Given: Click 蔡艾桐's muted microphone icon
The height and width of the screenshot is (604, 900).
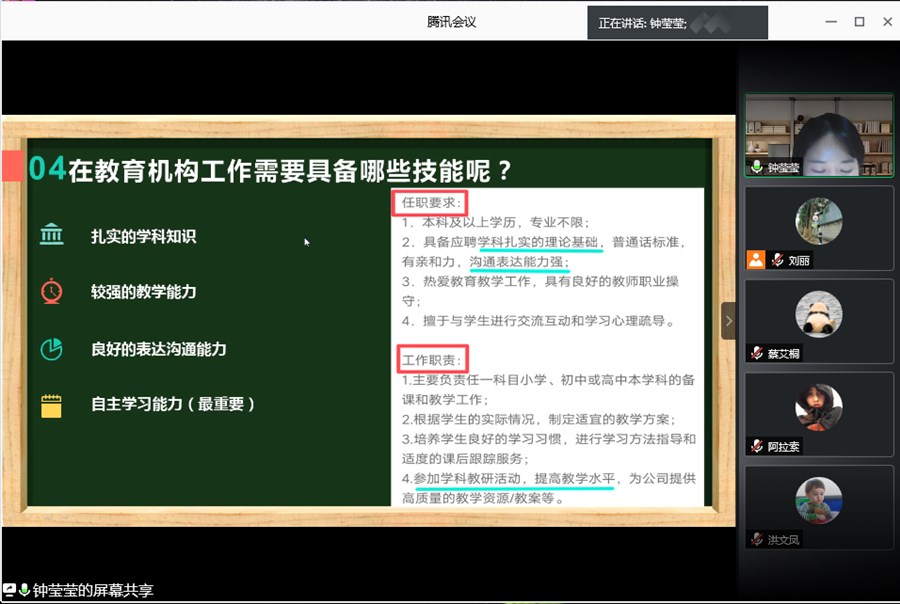Looking at the screenshot, I should 757,353.
